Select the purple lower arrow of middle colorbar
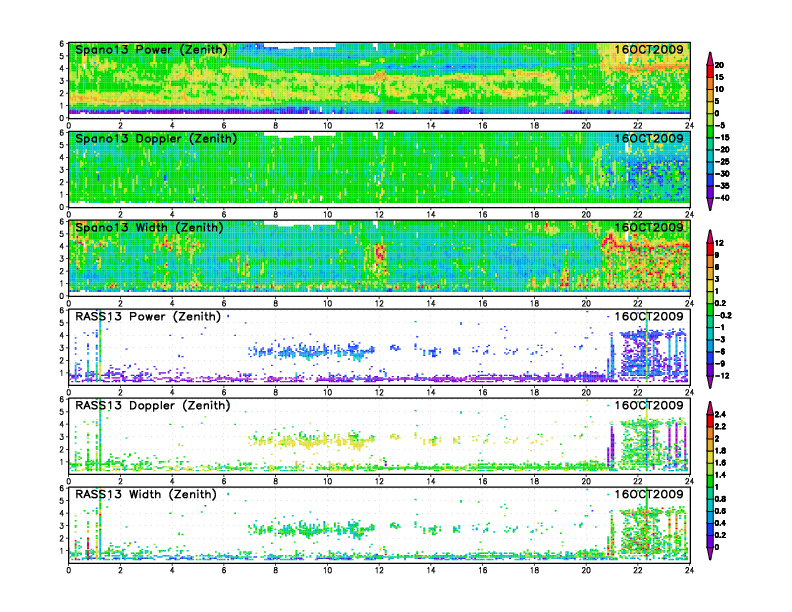 710,382
